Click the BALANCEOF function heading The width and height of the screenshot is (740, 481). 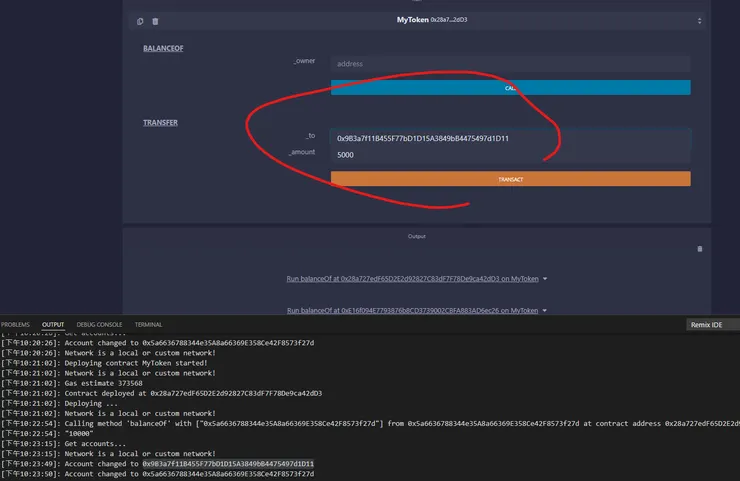pyautogui.click(x=163, y=48)
